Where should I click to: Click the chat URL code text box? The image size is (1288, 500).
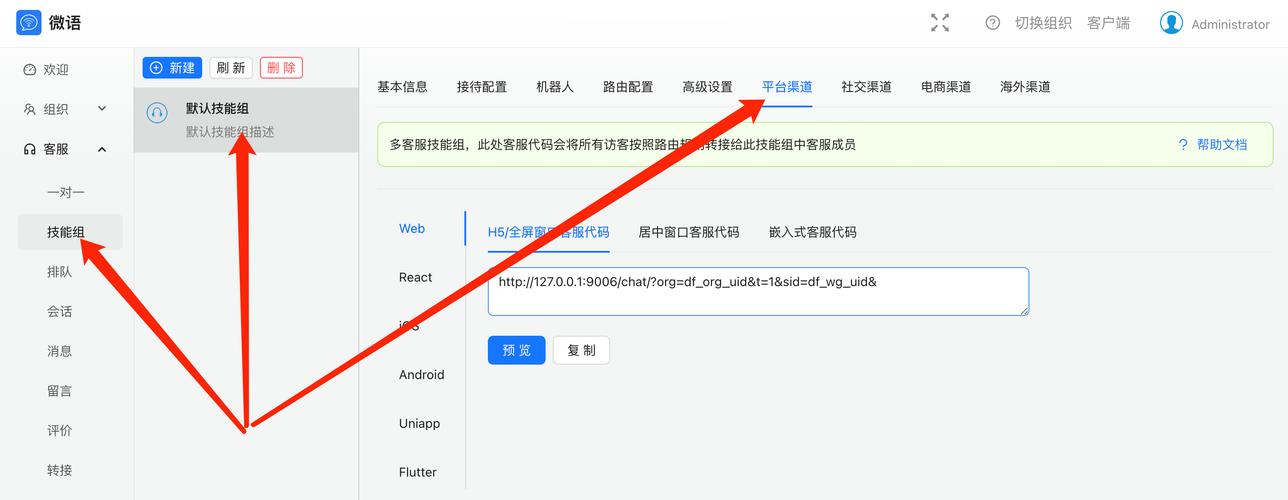pyautogui.click(x=758, y=291)
